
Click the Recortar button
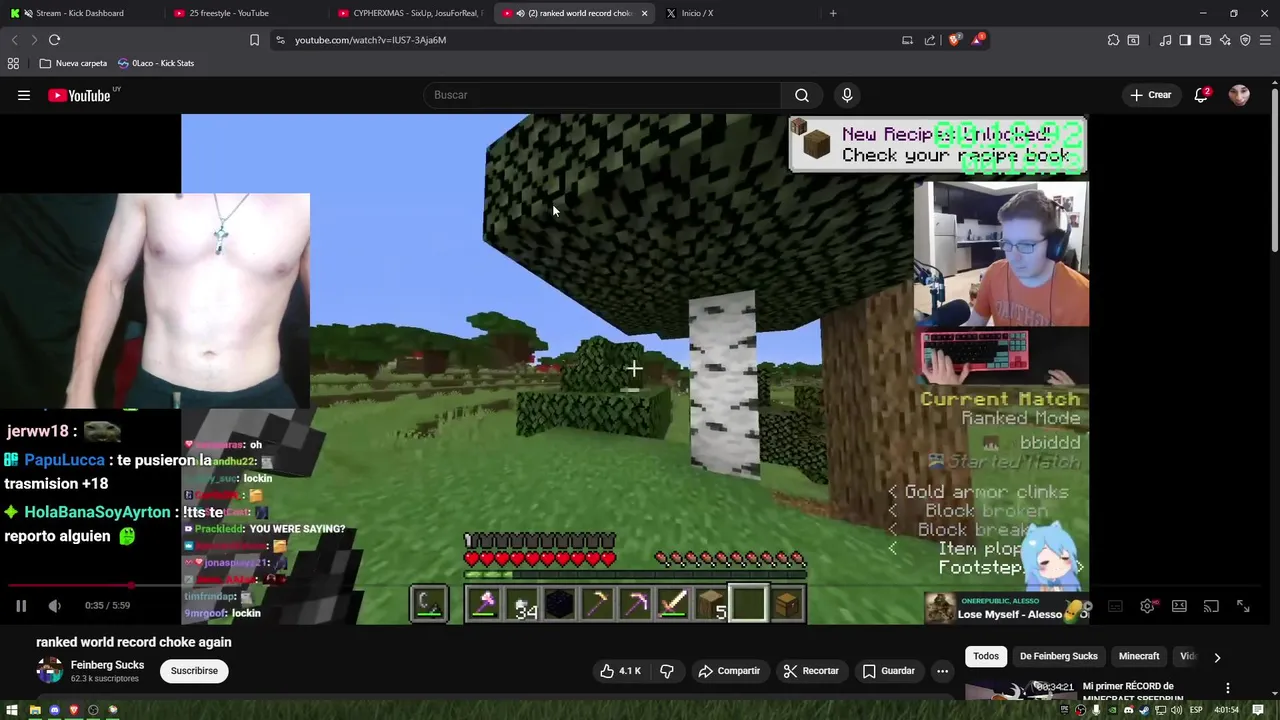(811, 671)
